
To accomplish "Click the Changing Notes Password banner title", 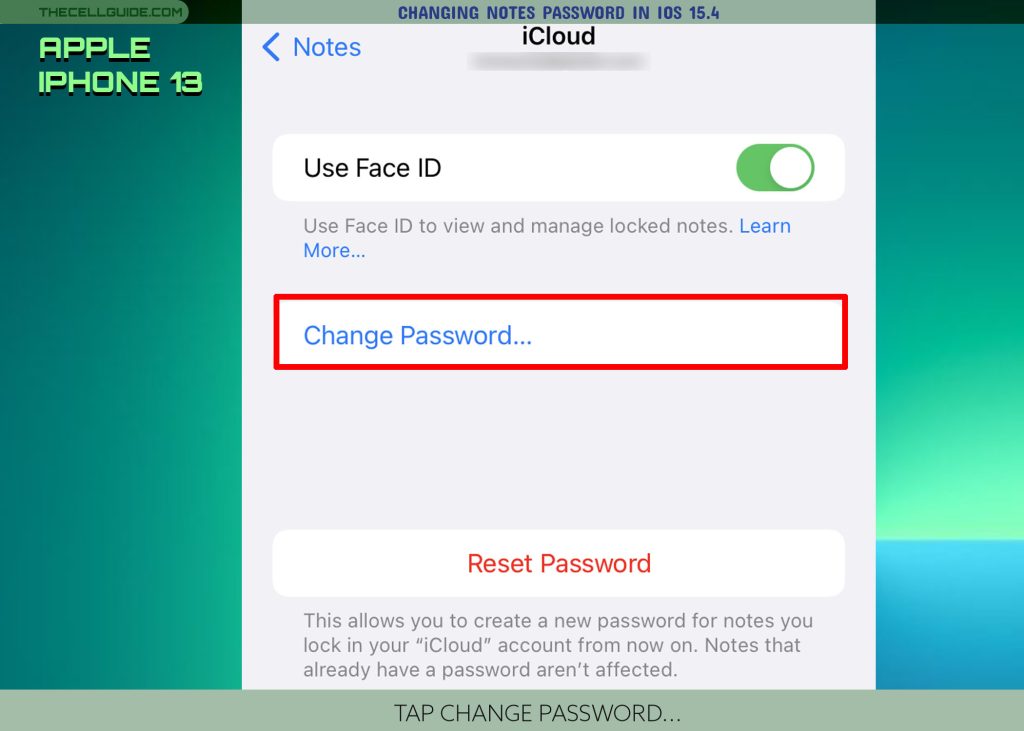I will (x=558, y=12).
